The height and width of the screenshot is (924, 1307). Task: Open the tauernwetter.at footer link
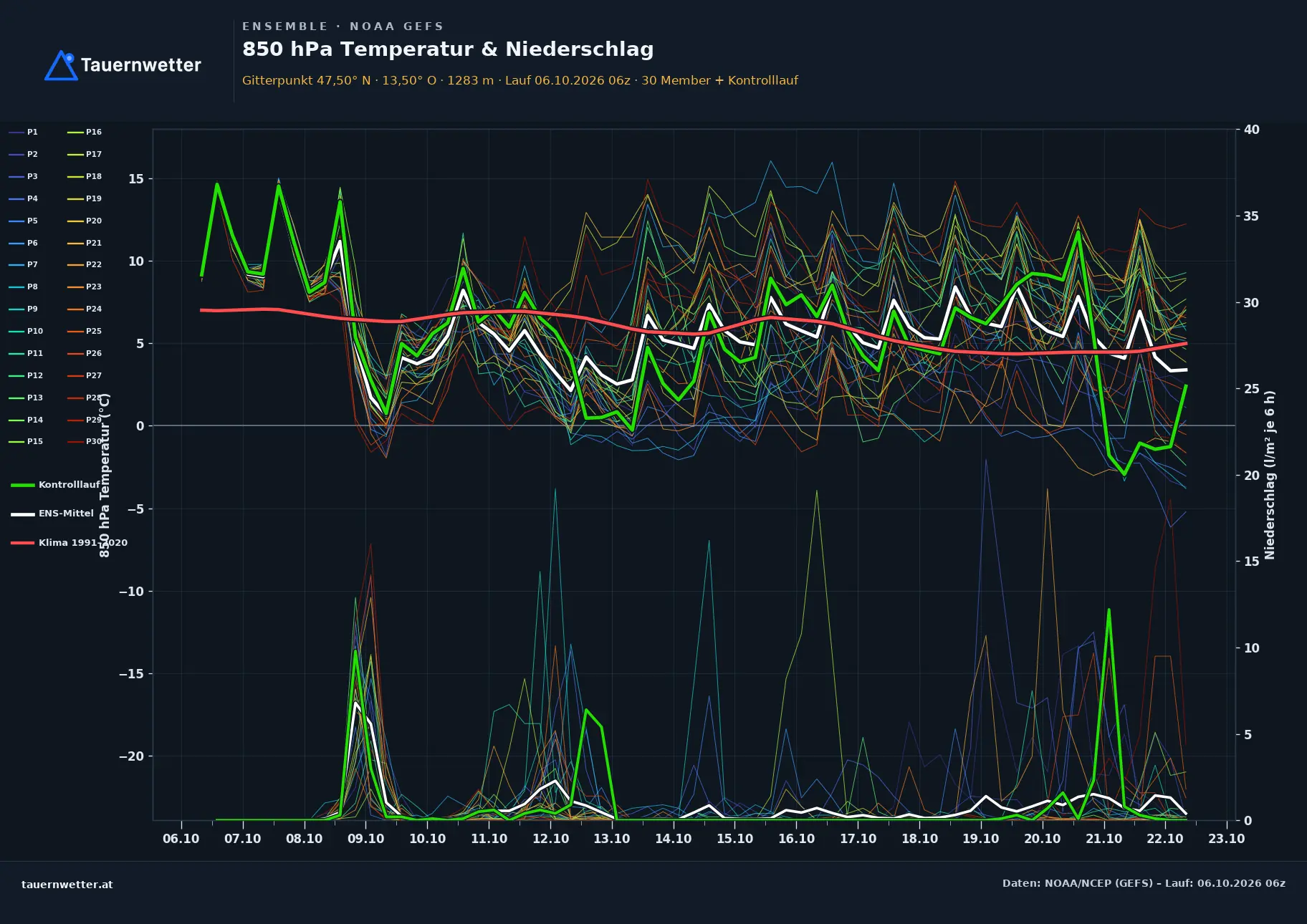click(x=67, y=885)
